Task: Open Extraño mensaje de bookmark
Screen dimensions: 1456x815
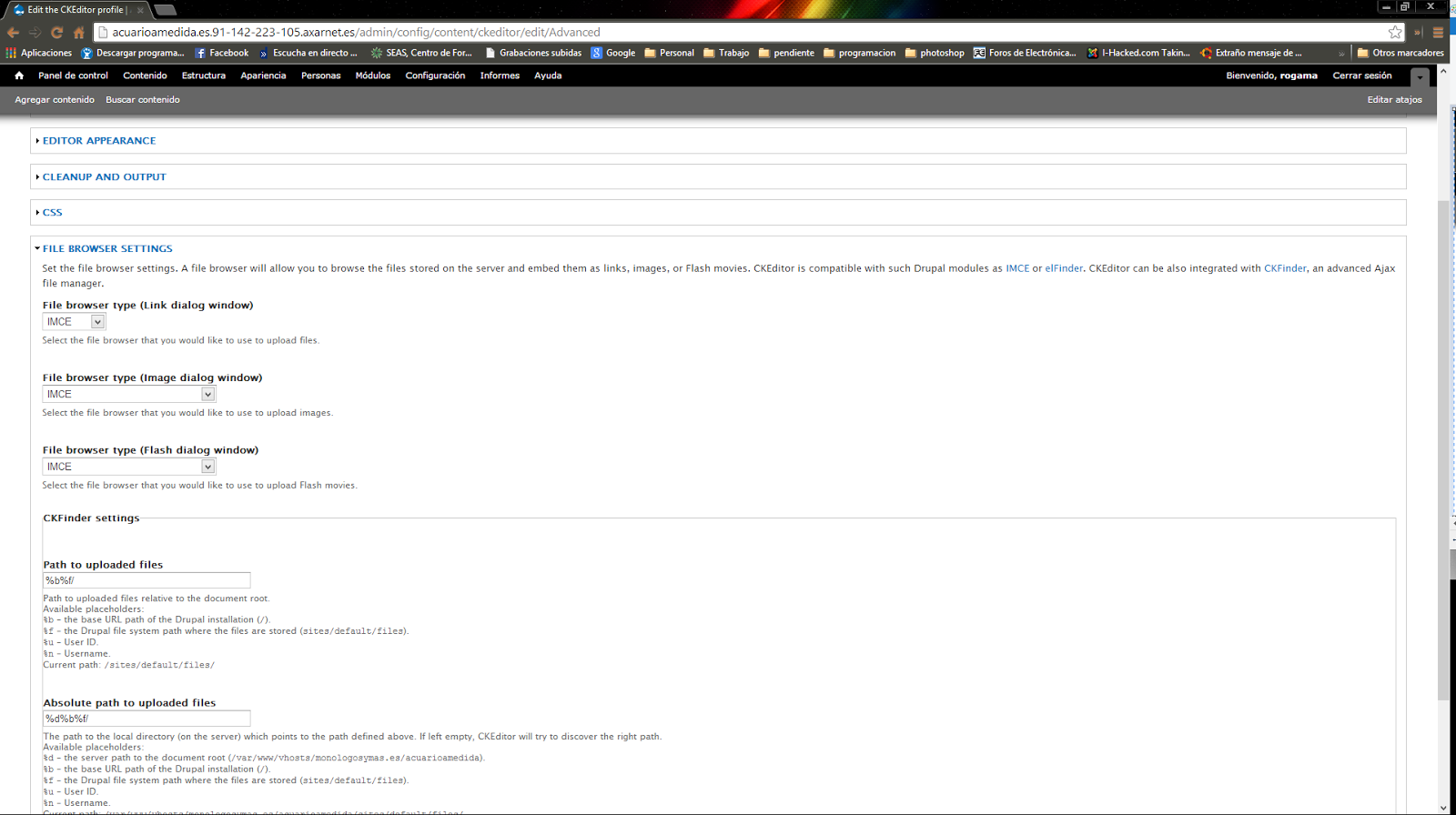Action: (1251, 53)
